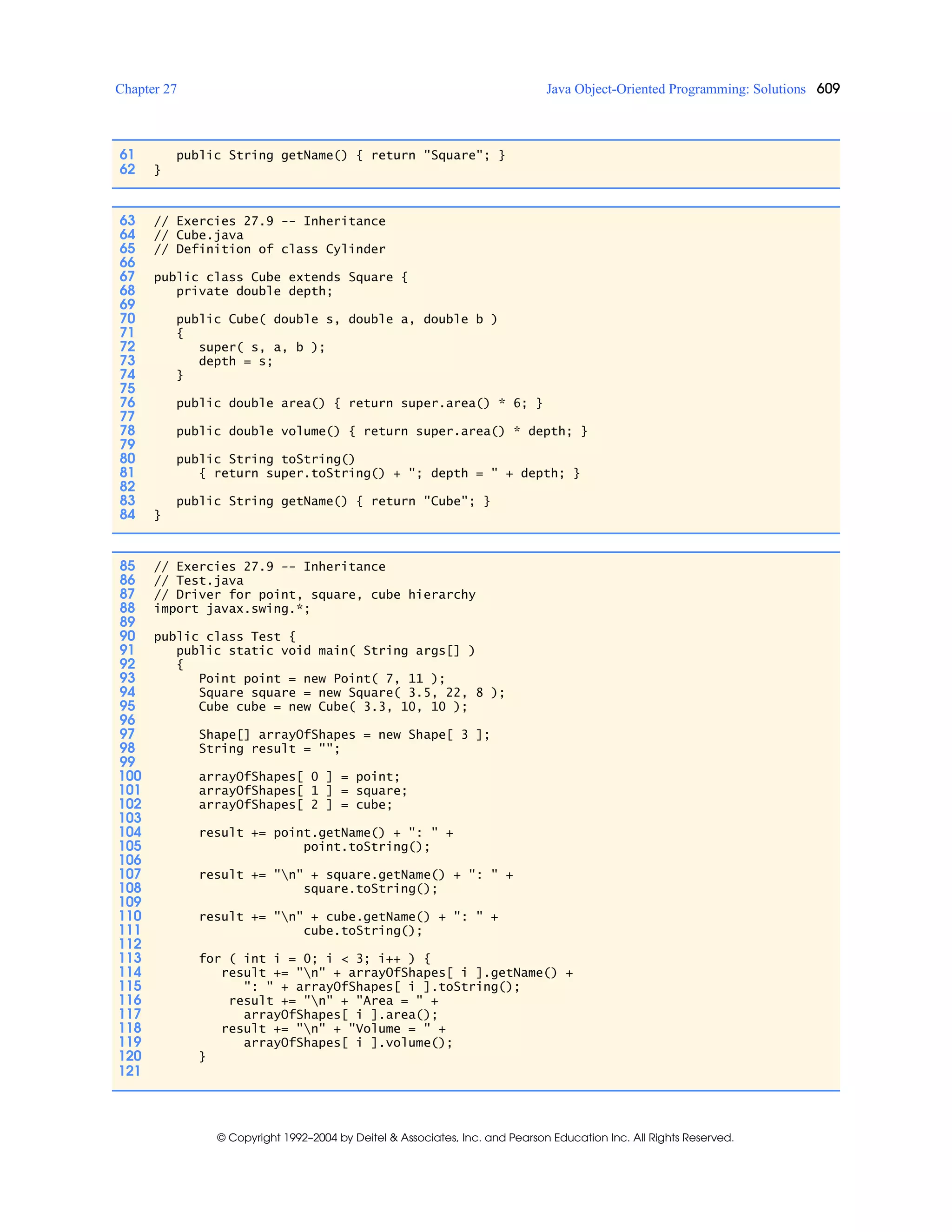952x1232 pixels.
Task: Click 'cube.toString();' line 111
Action: tap(363, 931)
